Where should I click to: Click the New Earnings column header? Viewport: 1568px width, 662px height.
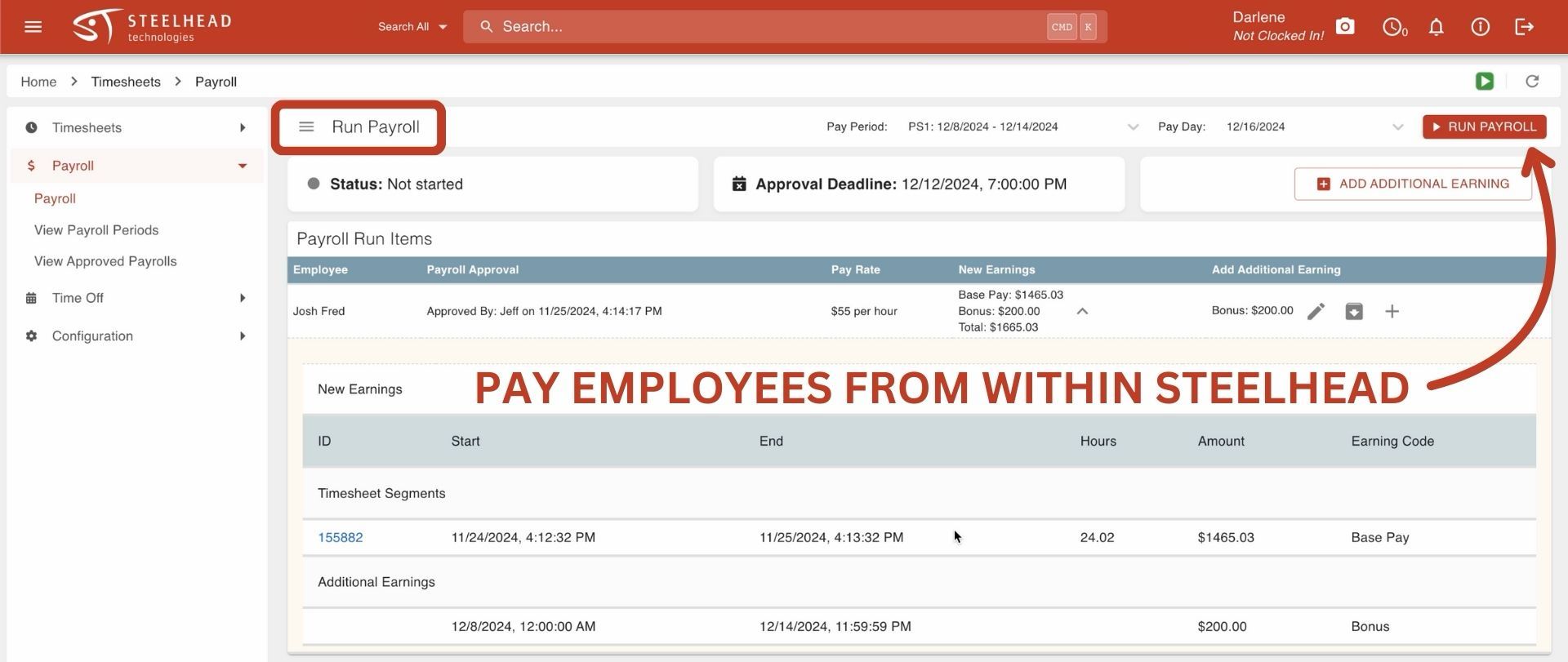(996, 269)
